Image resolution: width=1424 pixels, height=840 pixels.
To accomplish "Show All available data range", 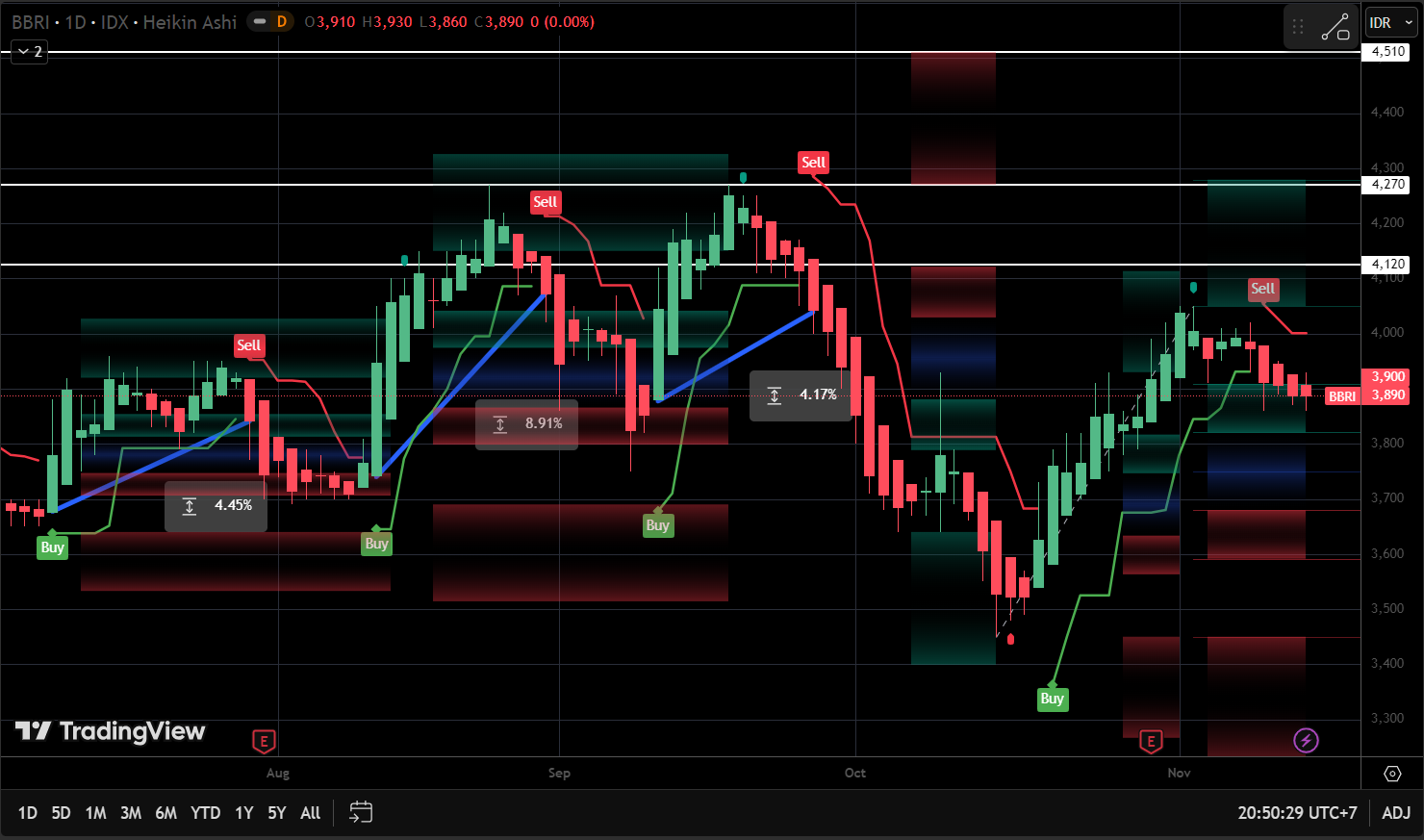I will [310, 813].
